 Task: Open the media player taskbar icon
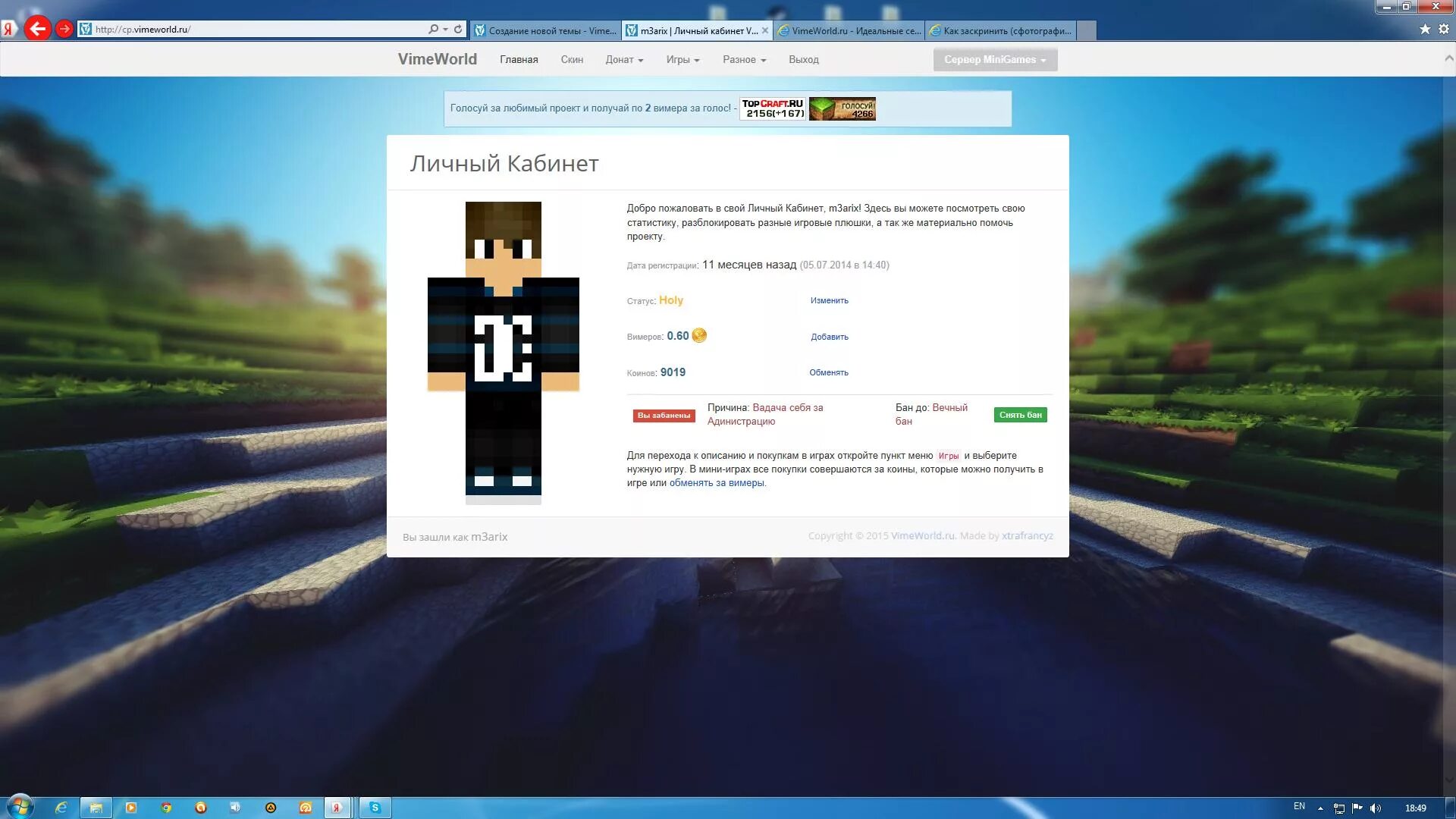[x=131, y=808]
